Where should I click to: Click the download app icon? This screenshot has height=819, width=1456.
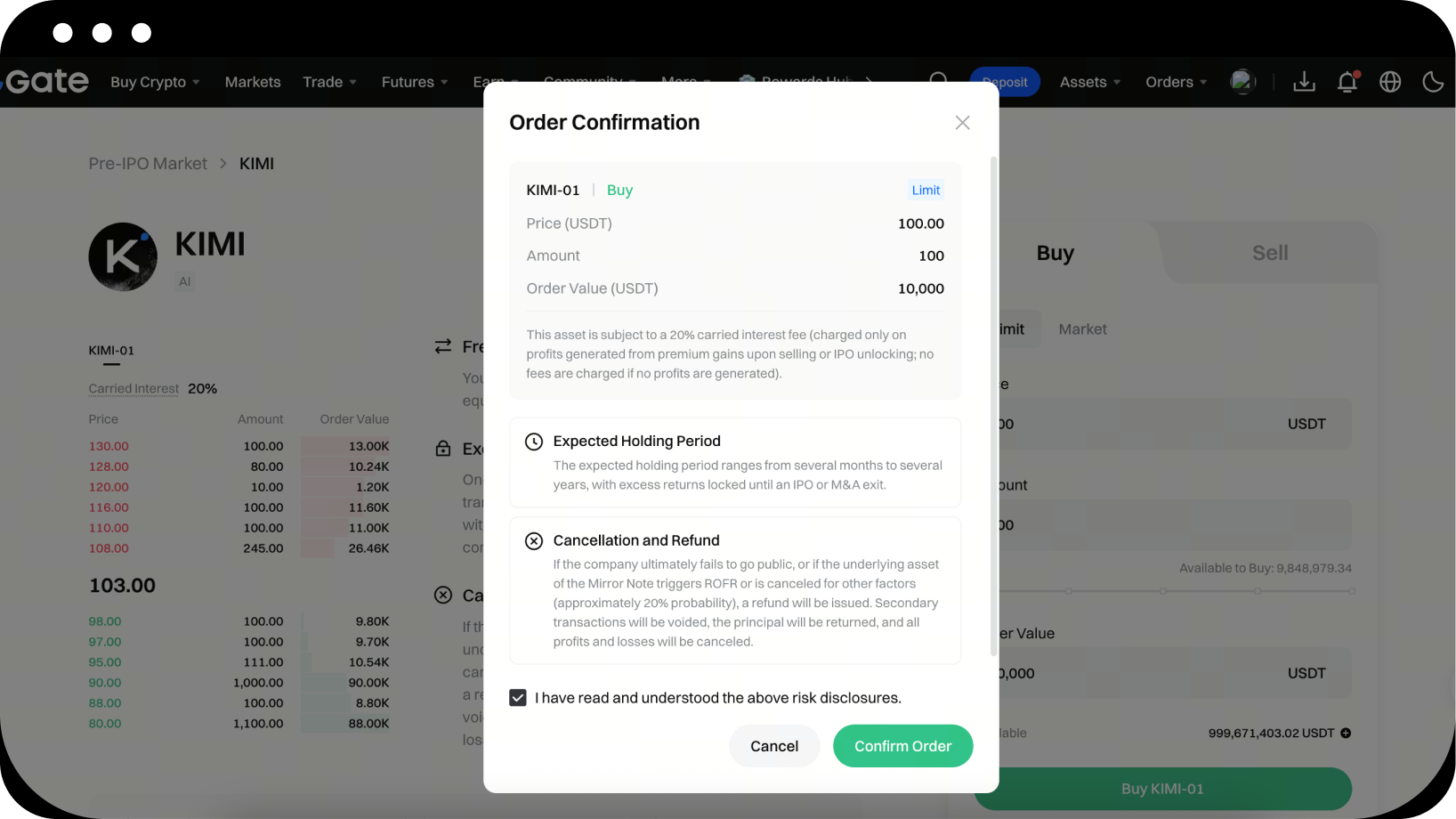(x=1304, y=82)
